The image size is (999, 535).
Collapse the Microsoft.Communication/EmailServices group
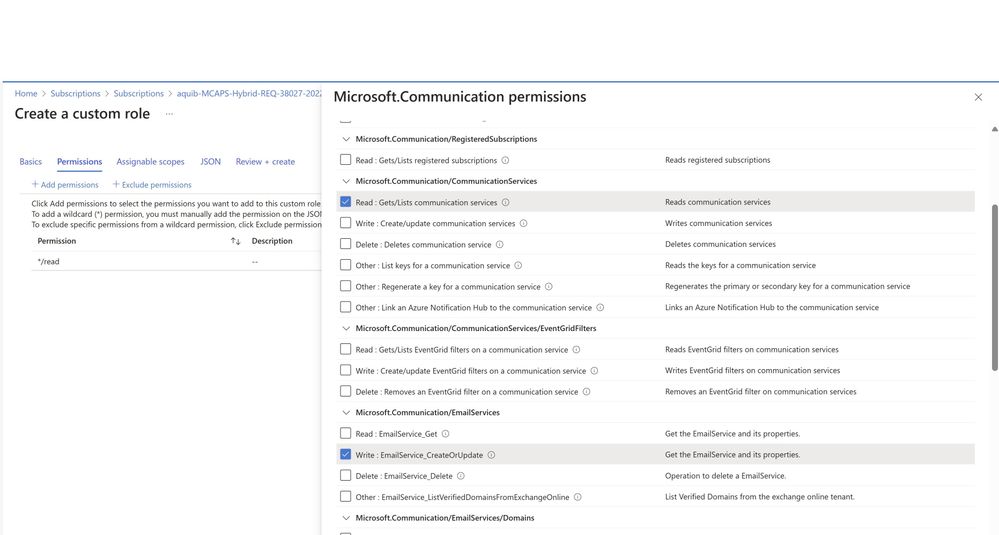point(346,412)
